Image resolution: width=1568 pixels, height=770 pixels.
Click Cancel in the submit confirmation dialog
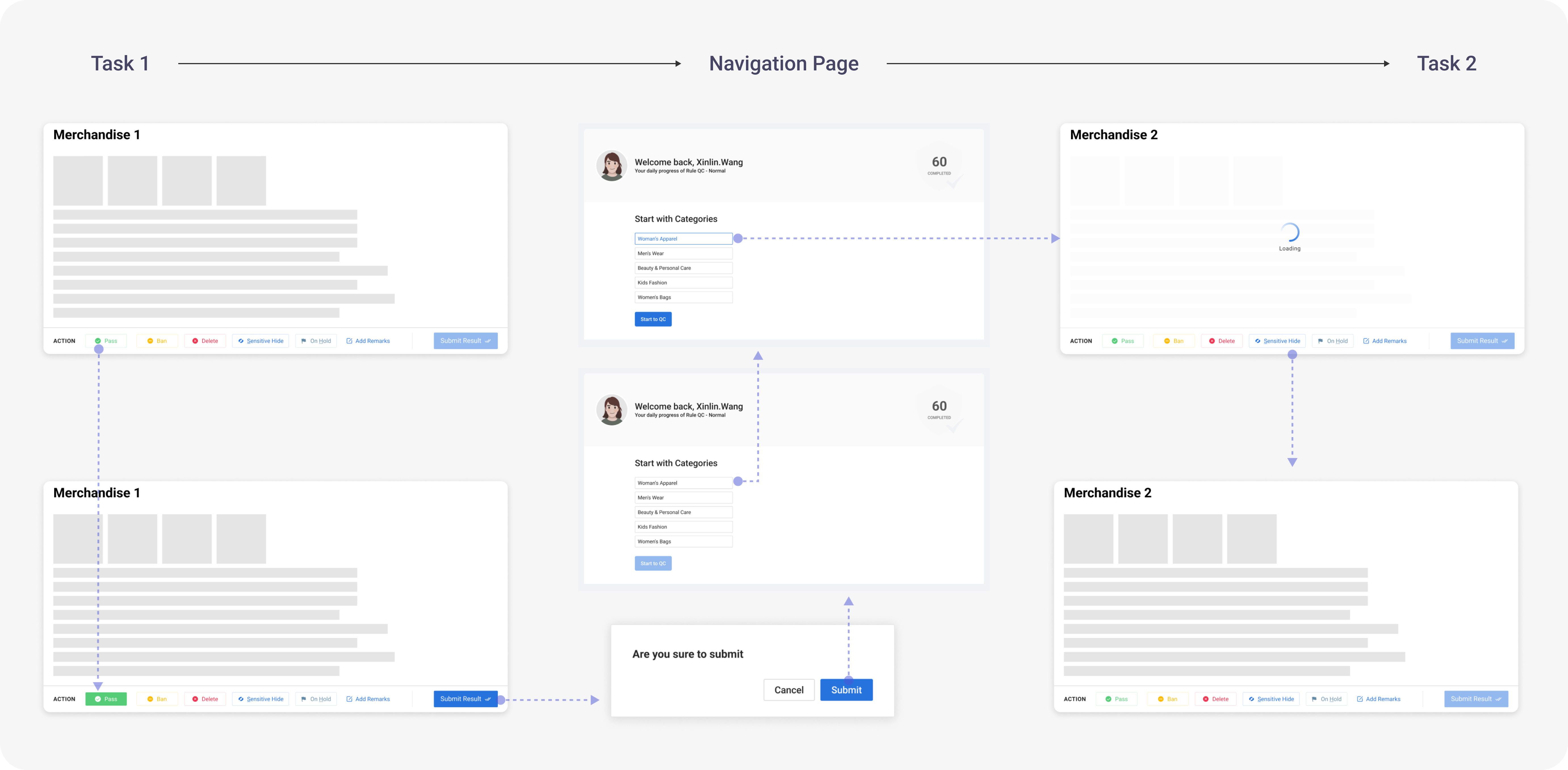(x=789, y=690)
